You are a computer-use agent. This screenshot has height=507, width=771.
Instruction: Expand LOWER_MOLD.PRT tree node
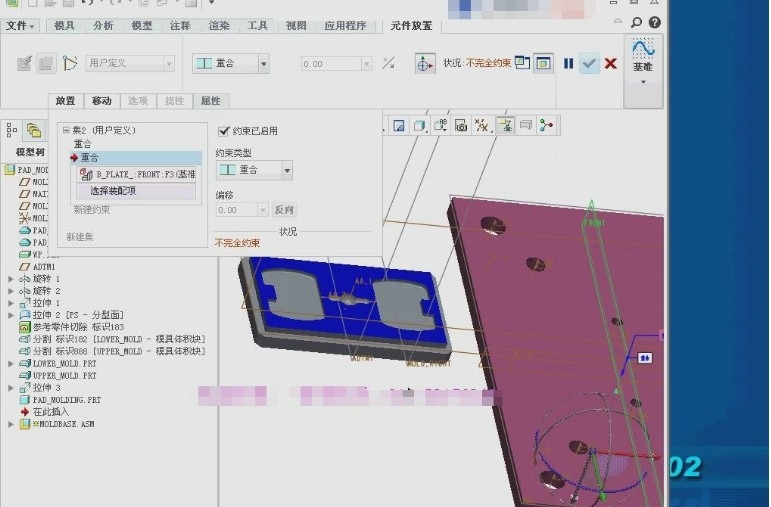pyautogui.click(x=10, y=363)
